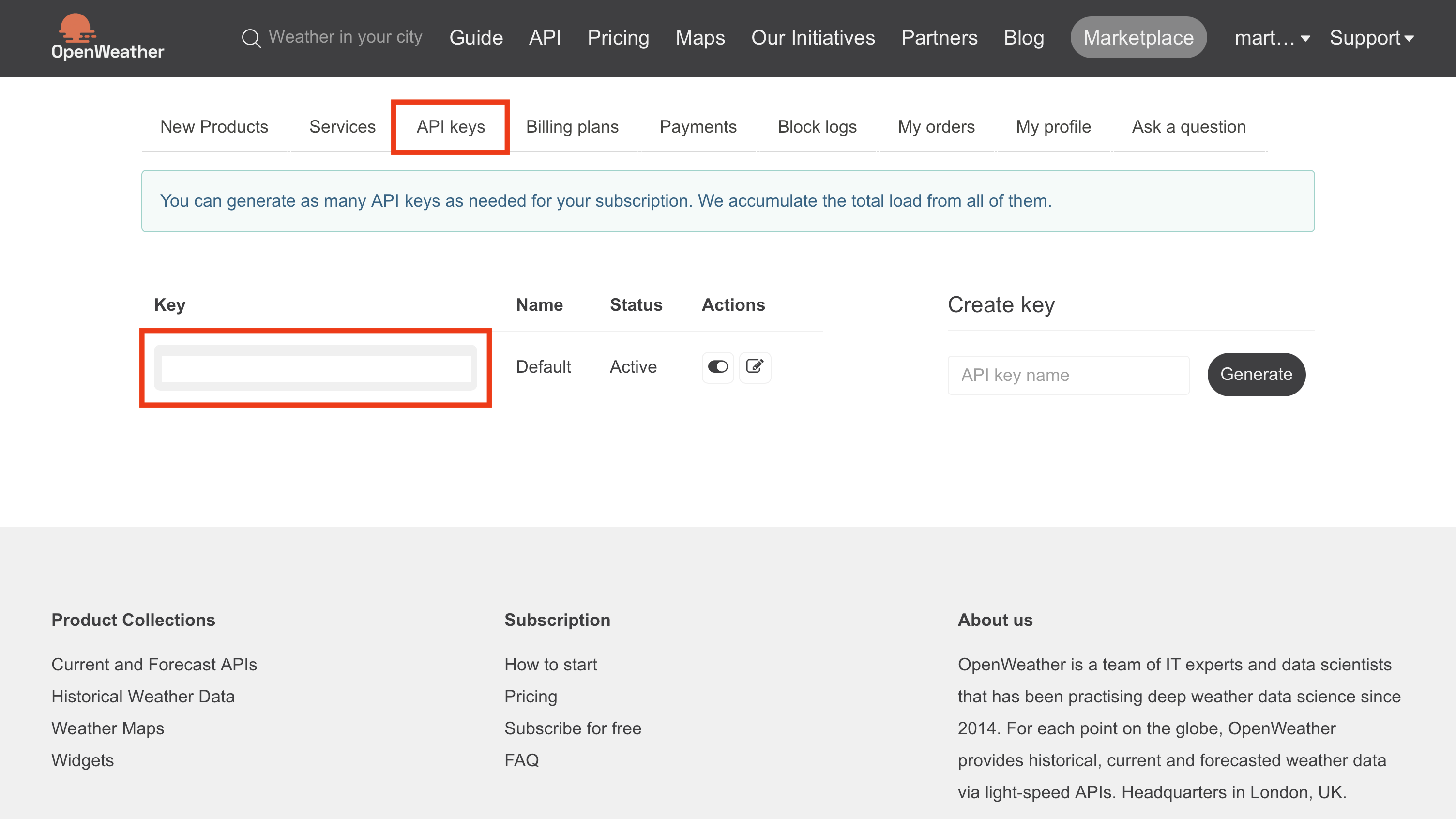The image size is (1456, 819).
Task: Navigate to New Products section
Action: [214, 126]
